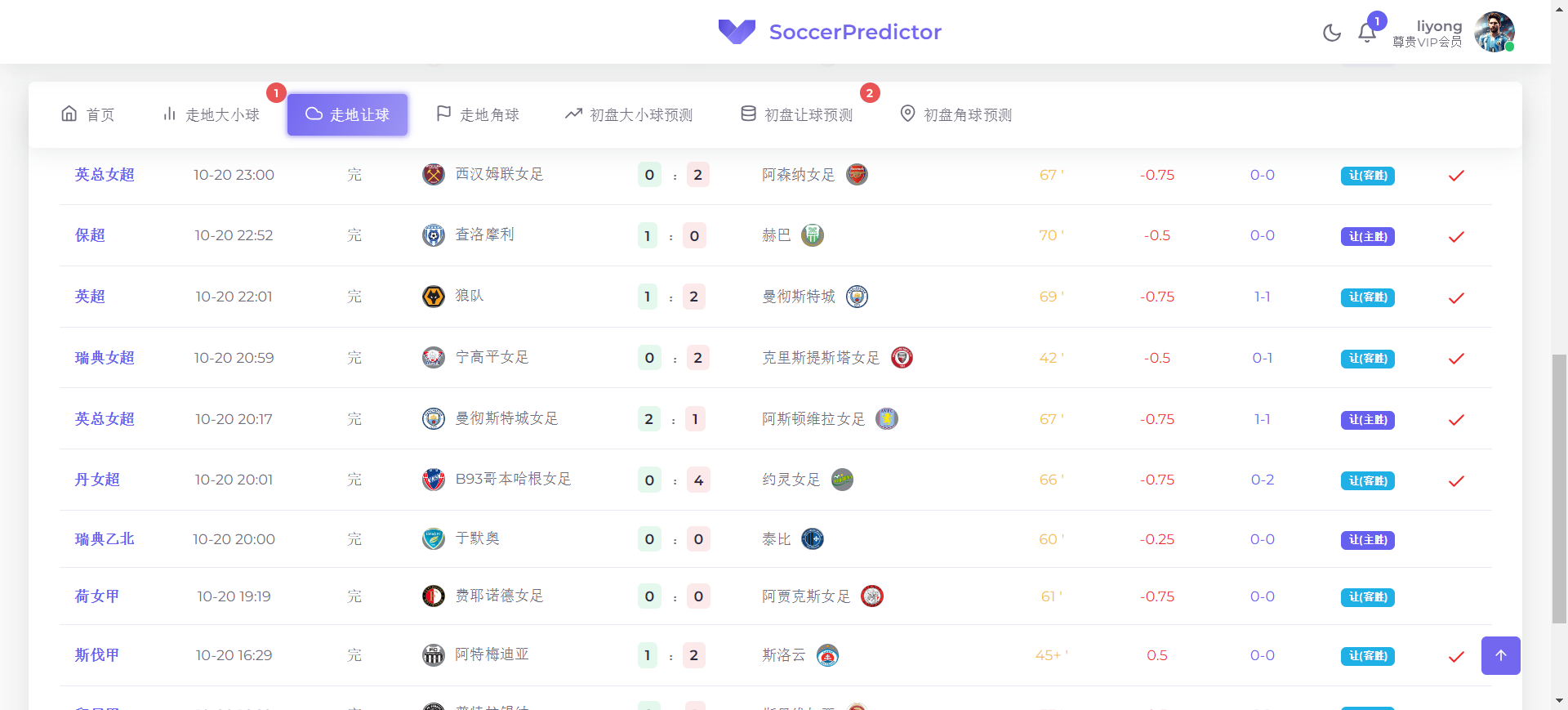1568x710 pixels.
Task: Open the liyong user avatar
Action: (1494, 32)
